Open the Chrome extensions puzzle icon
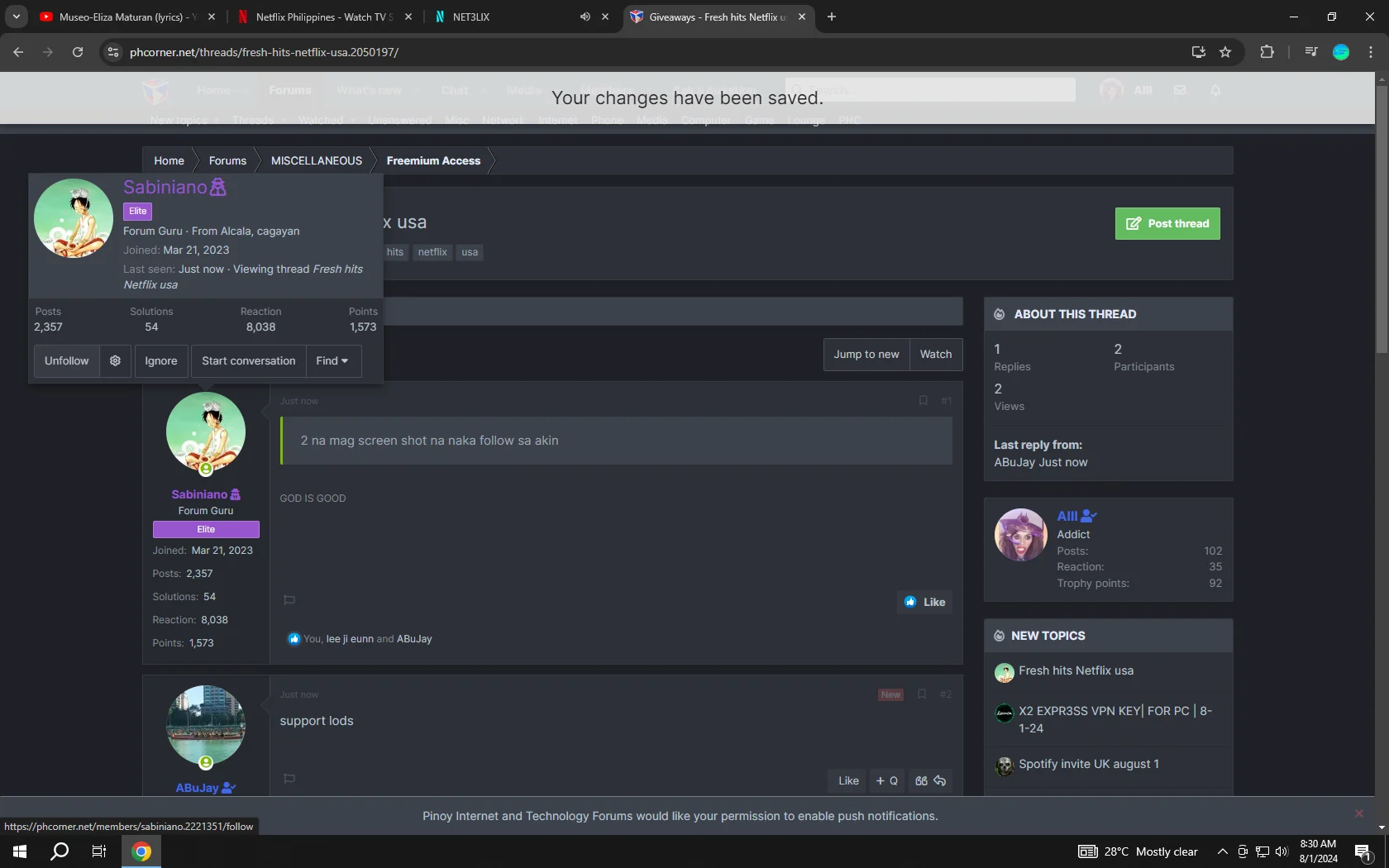The height and width of the screenshot is (868, 1389). click(1267, 52)
